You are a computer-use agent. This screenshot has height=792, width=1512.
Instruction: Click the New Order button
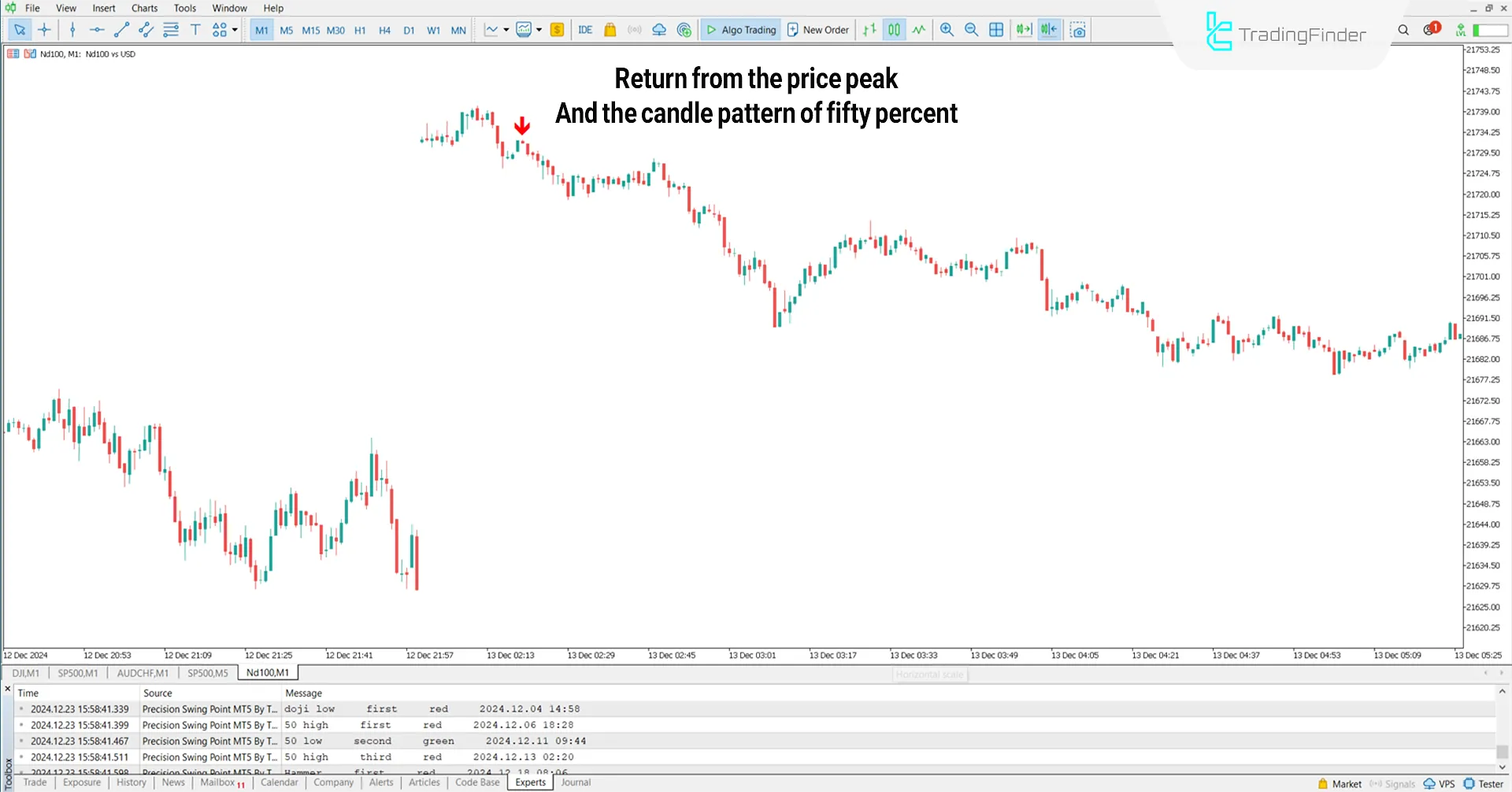tap(817, 30)
